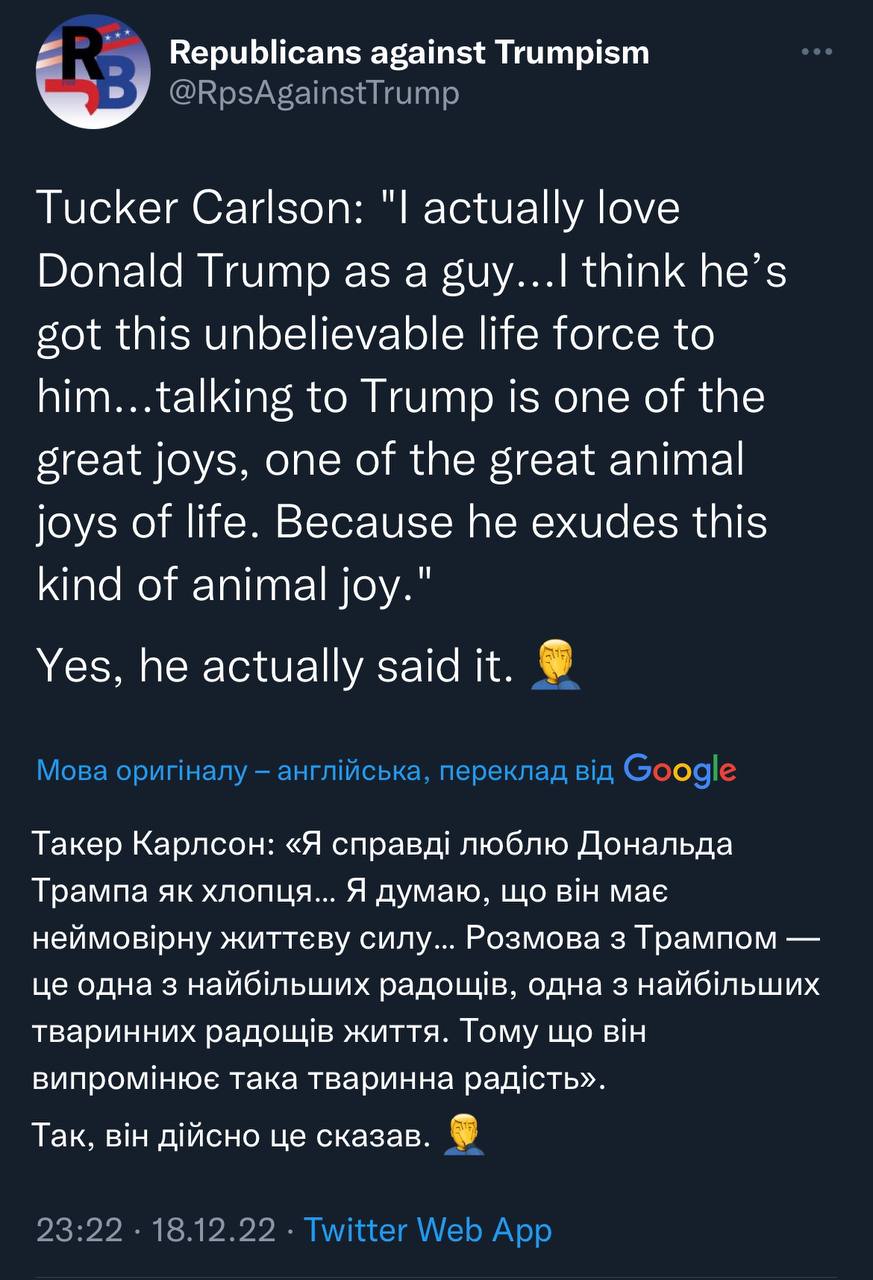Click the line "Yes, he actually said it."
The width and height of the screenshot is (873, 1280).
[270, 667]
